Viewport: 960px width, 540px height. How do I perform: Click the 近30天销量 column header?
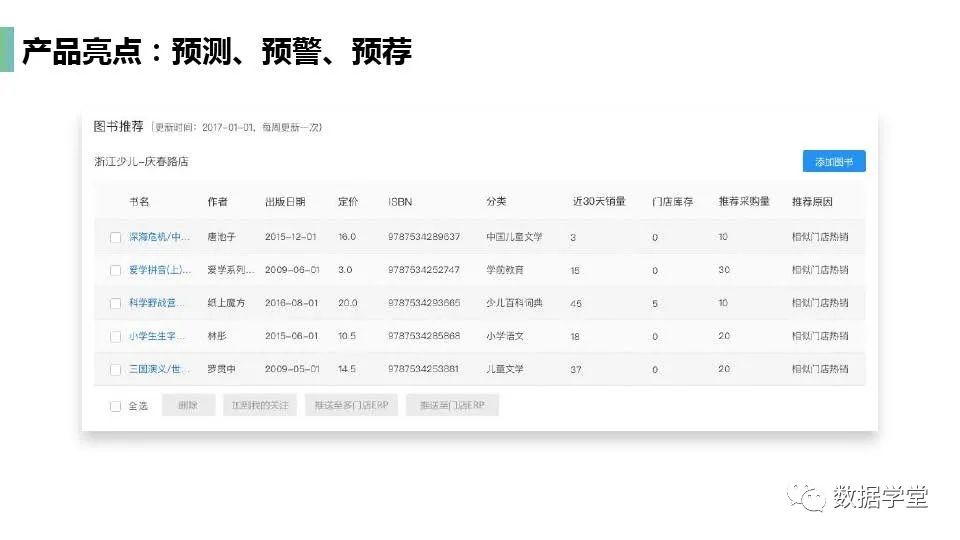click(x=599, y=202)
